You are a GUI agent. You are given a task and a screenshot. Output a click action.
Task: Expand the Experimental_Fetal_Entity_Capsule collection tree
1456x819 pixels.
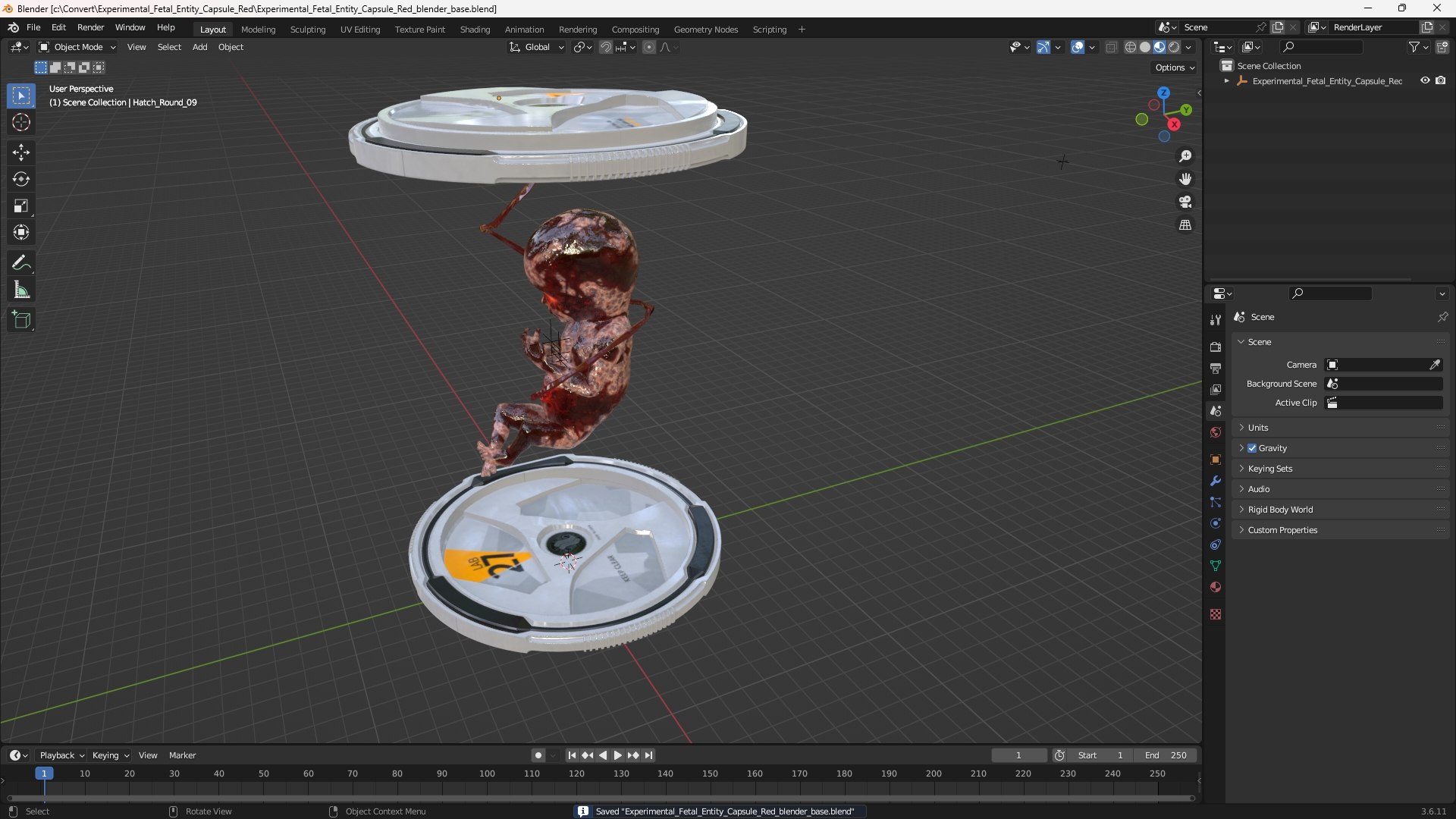tap(1226, 81)
